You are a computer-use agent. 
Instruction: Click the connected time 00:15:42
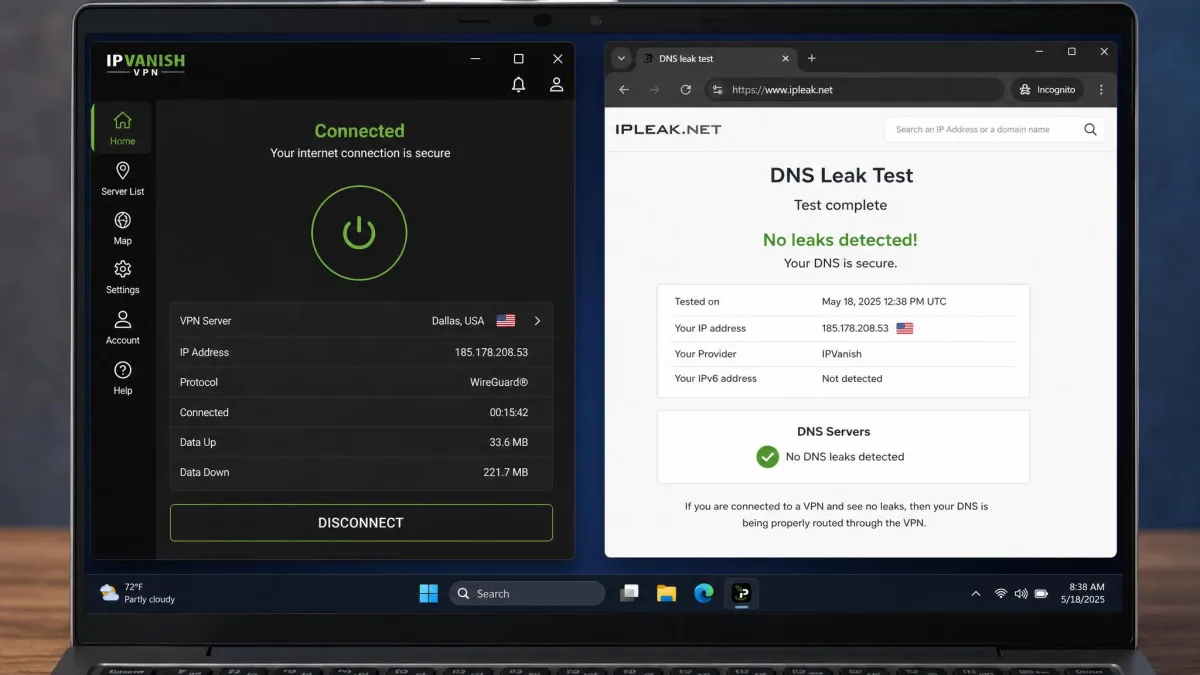coord(509,412)
